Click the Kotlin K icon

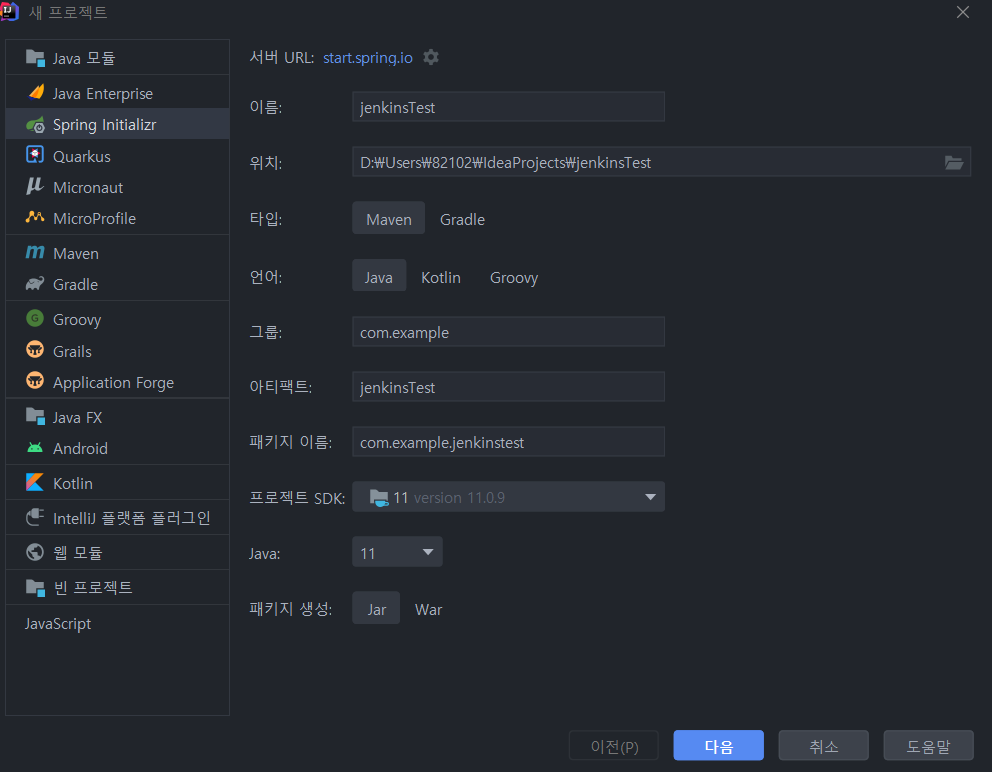click(x=35, y=482)
